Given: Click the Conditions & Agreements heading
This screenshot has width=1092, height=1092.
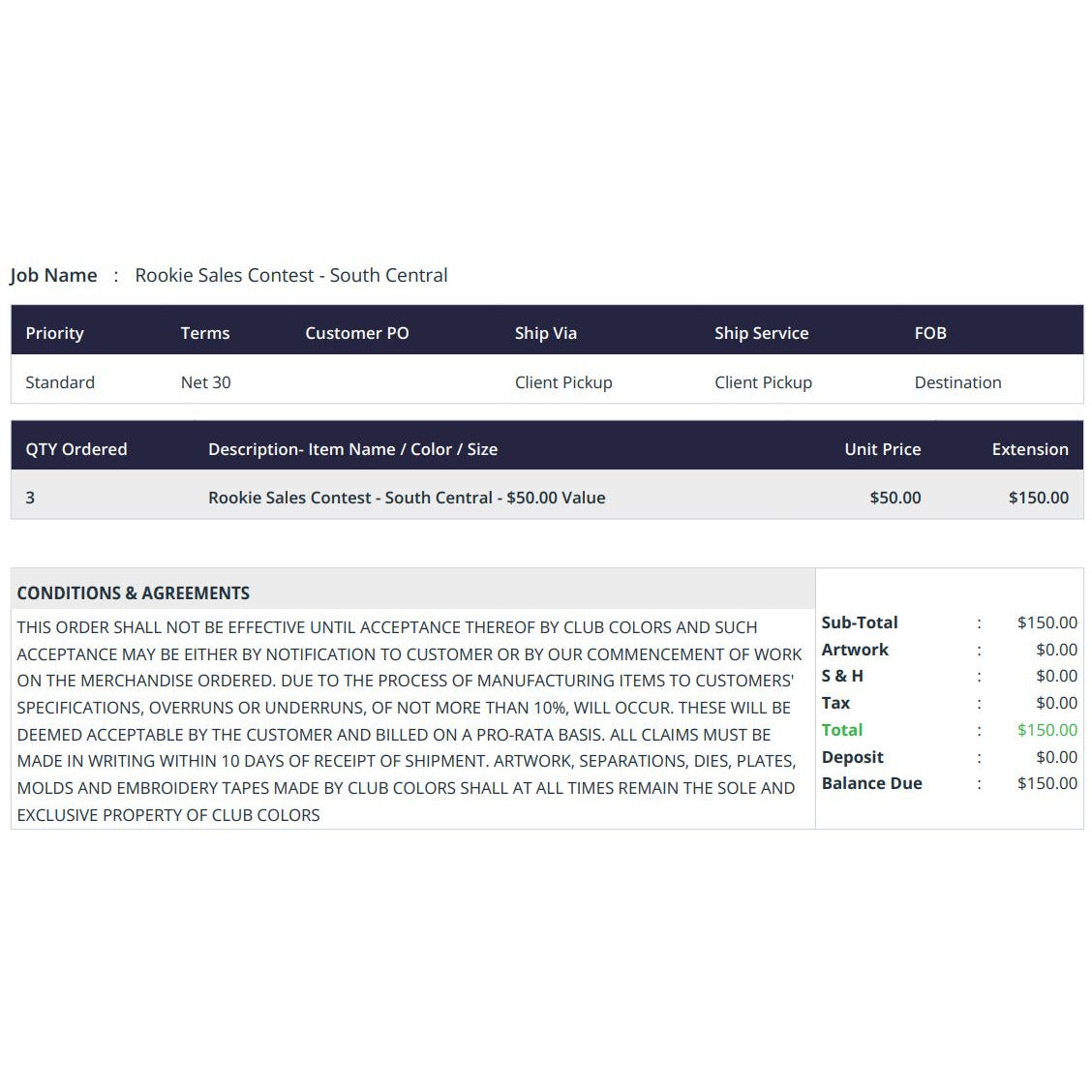Looking at the screenshot, I should point(133,592).
